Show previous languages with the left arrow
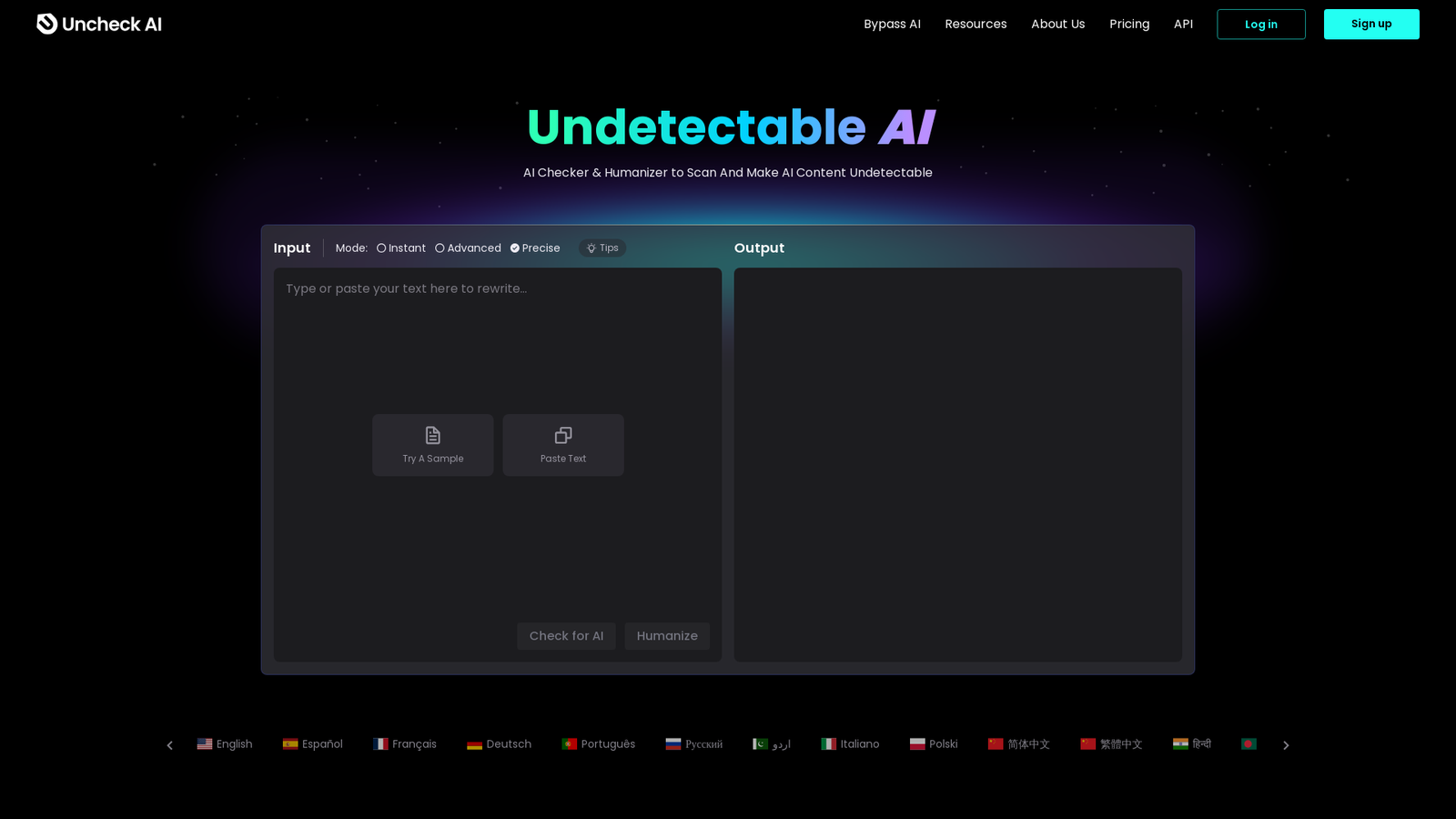Screen dimensions: 1456x819 pyautogui.click(x=169, y=745)
